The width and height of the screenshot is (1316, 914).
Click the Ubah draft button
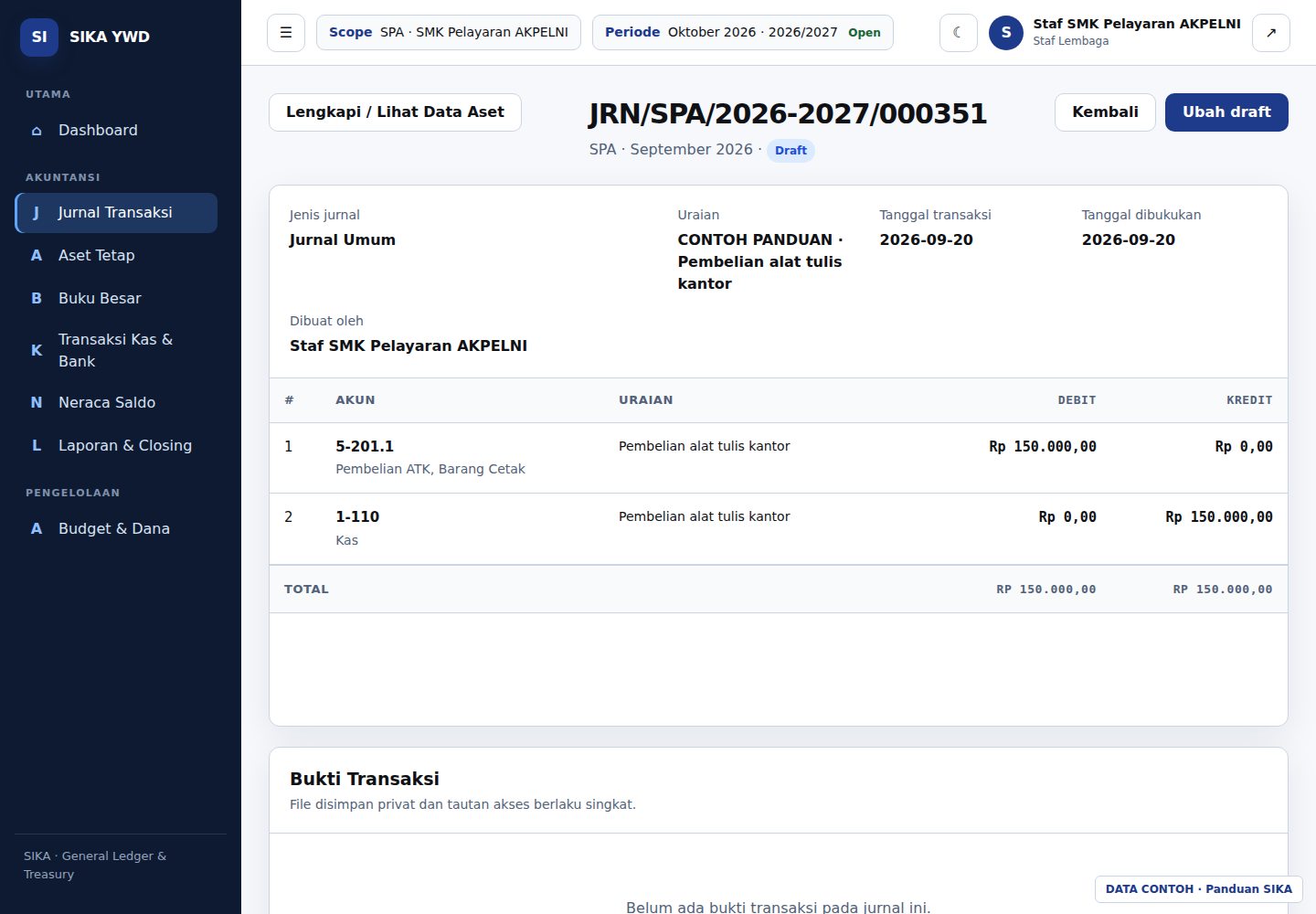pos(1226,112)
